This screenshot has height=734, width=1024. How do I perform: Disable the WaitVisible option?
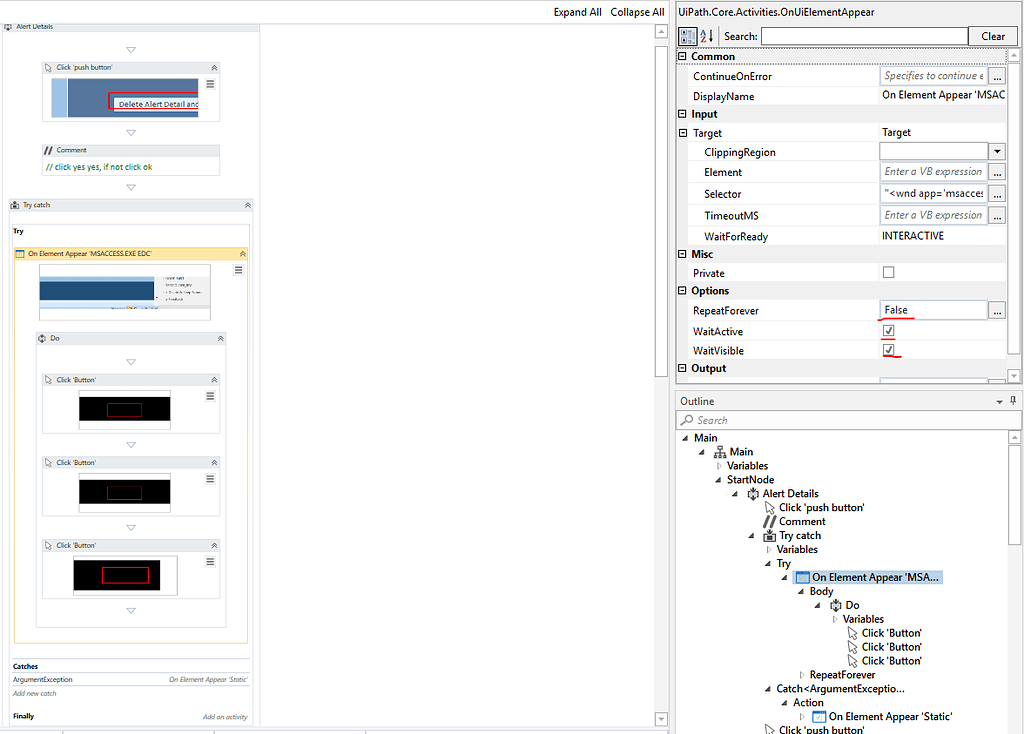pyautogui.click(x=887, y=350)
